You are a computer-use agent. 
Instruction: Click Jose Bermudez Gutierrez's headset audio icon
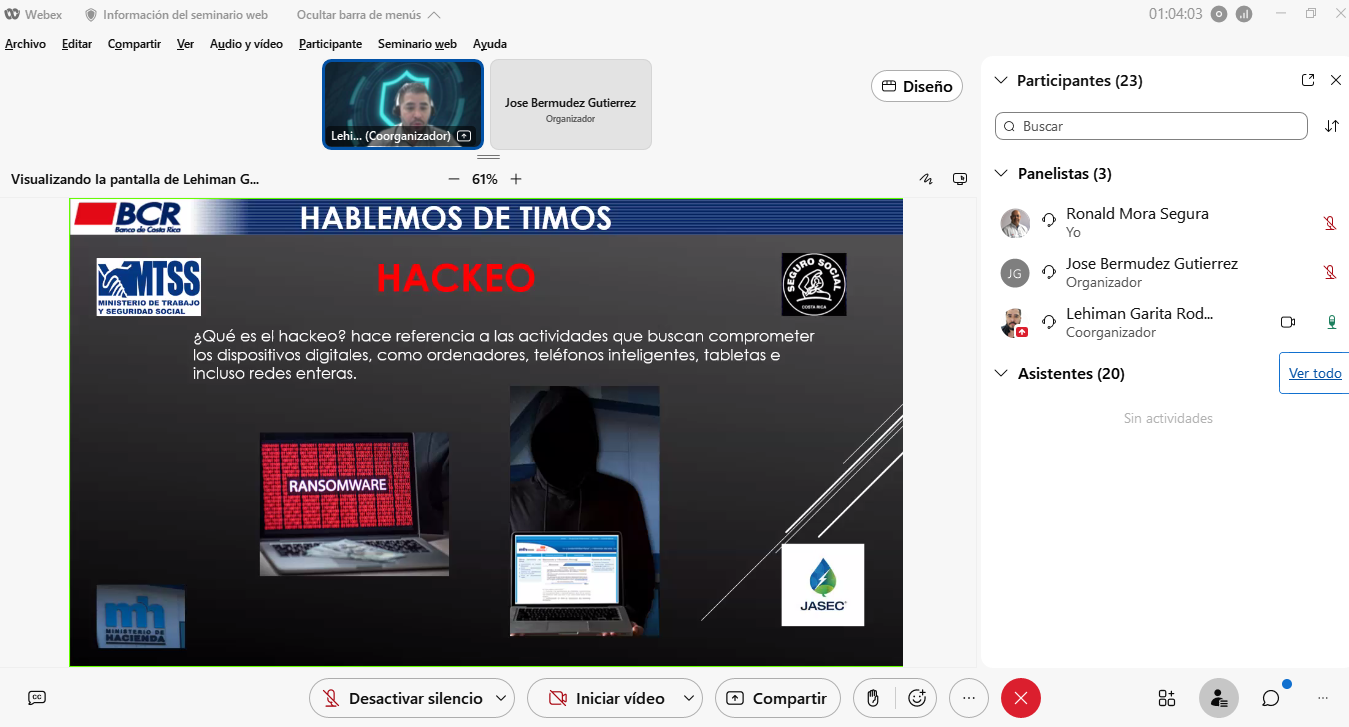[x=1049, y=270]
